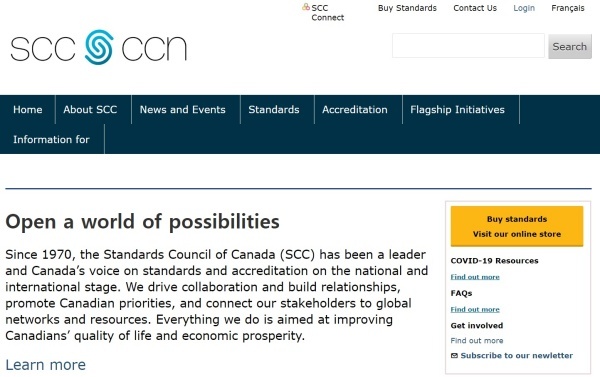Click the yellow Buy standards store banner
The height and width of the screenshot is (377, 600).
point(517,226)
